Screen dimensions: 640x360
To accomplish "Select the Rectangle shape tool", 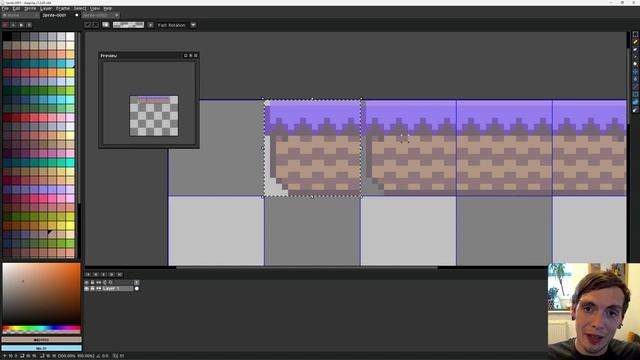I will 635,94.
